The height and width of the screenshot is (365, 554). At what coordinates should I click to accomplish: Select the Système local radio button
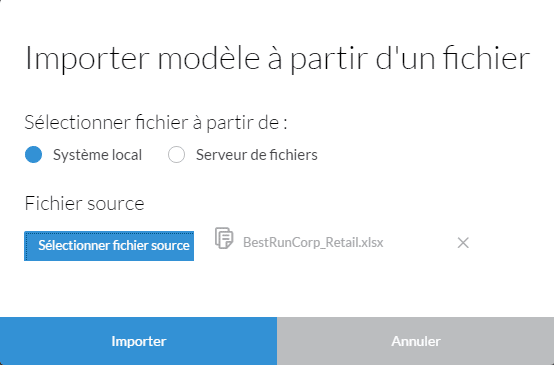click(x=34, y=155)
